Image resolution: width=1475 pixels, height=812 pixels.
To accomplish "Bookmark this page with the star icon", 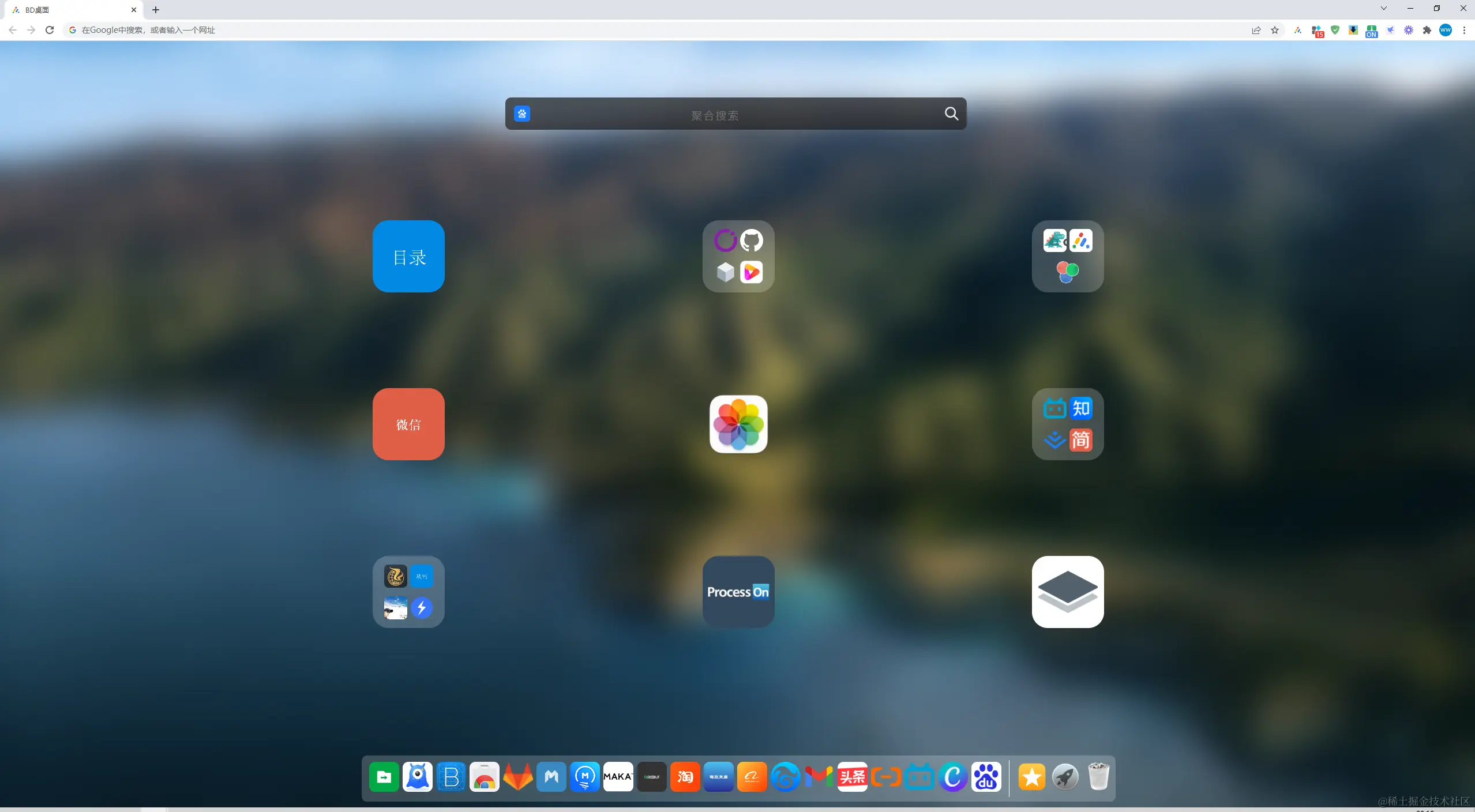I will tap(1275, 31).
